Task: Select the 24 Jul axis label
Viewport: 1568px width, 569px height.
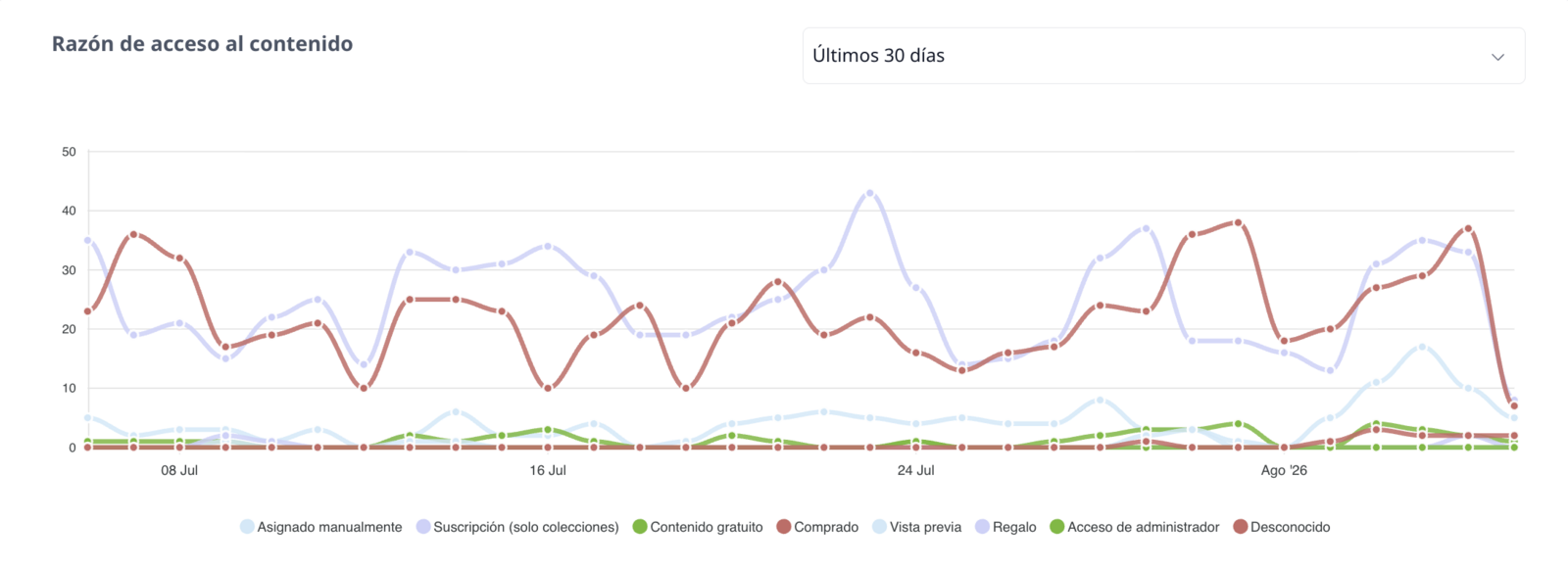Action: pos(916,471)
